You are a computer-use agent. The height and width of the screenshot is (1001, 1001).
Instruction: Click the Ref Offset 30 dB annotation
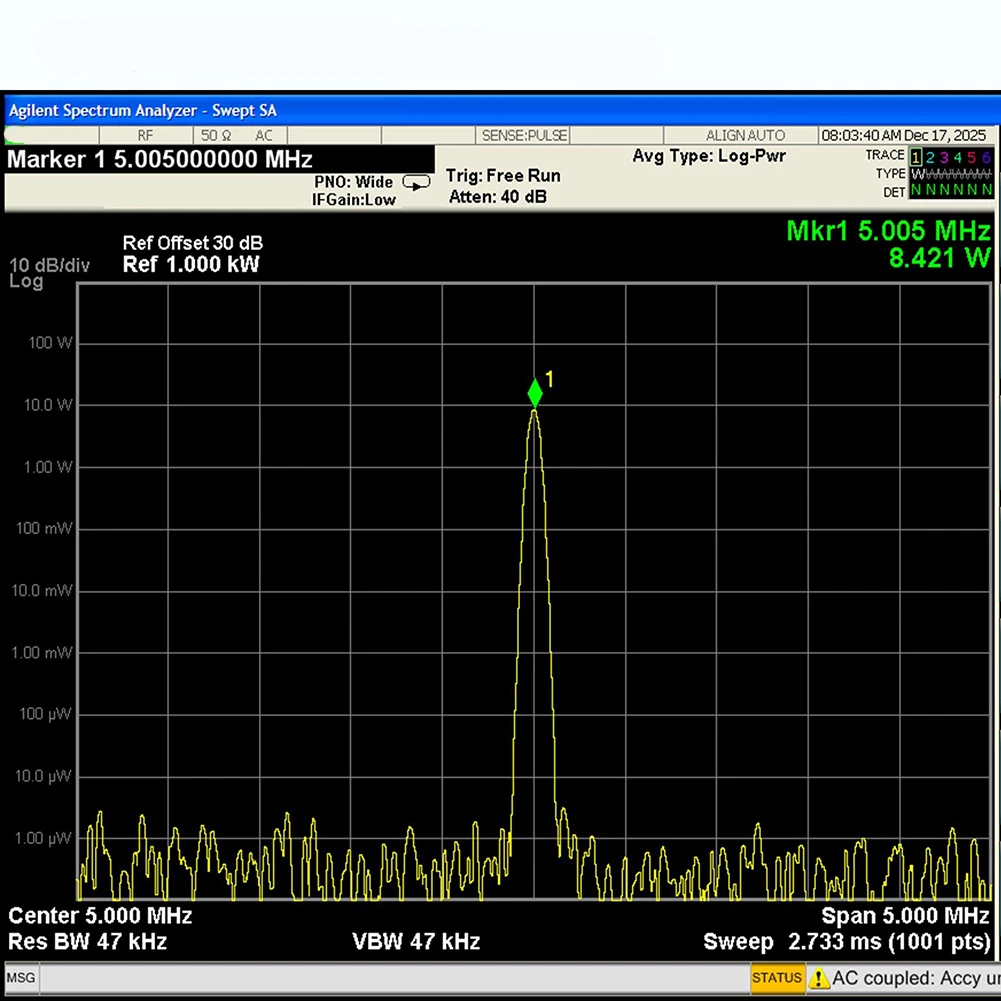[x=193, y=243]
